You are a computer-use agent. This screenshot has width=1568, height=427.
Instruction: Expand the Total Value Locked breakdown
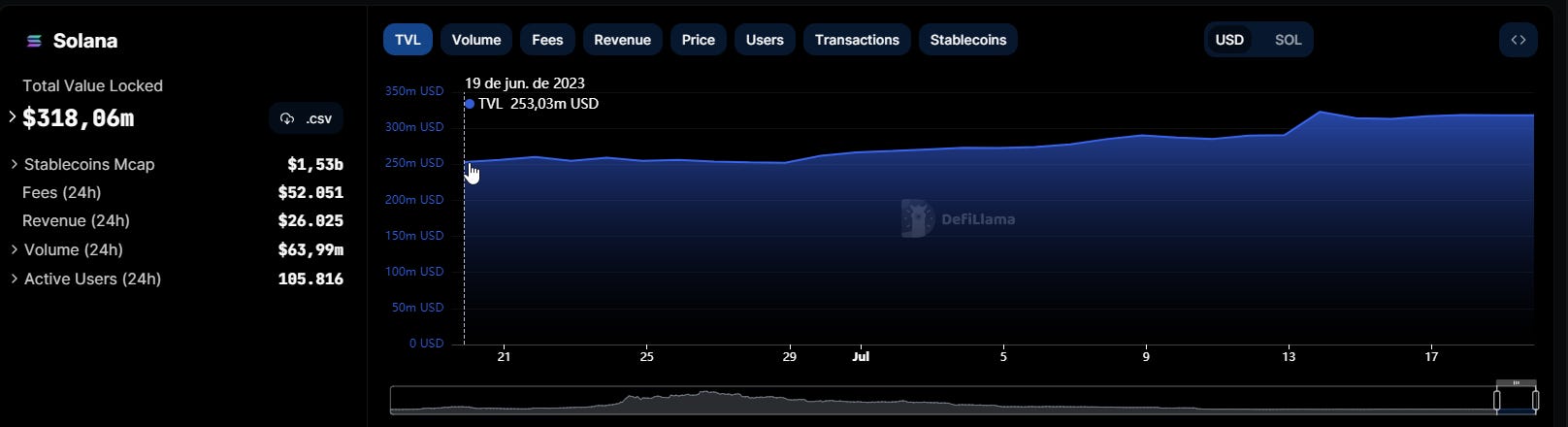tap(12, 116)
